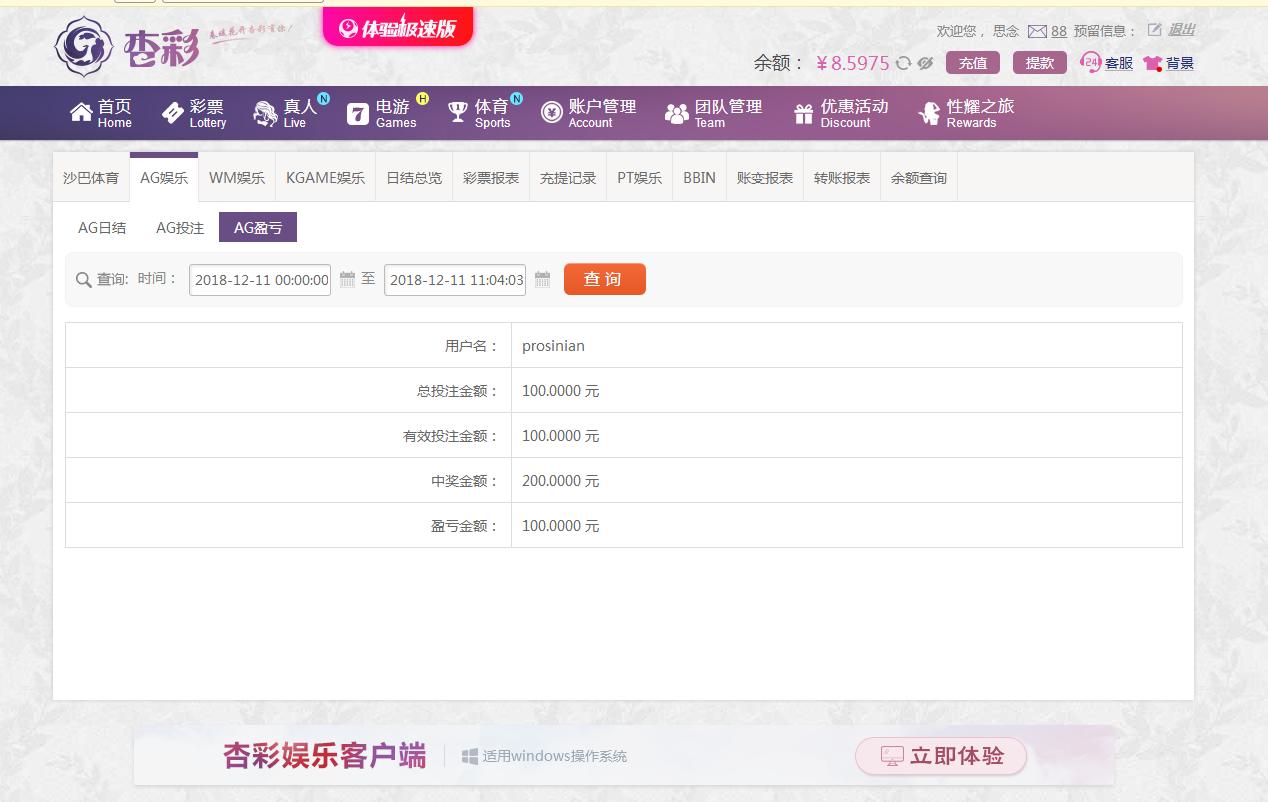Select the AG日结 sub-tab

pyautogui.click(x=102, y=228)
